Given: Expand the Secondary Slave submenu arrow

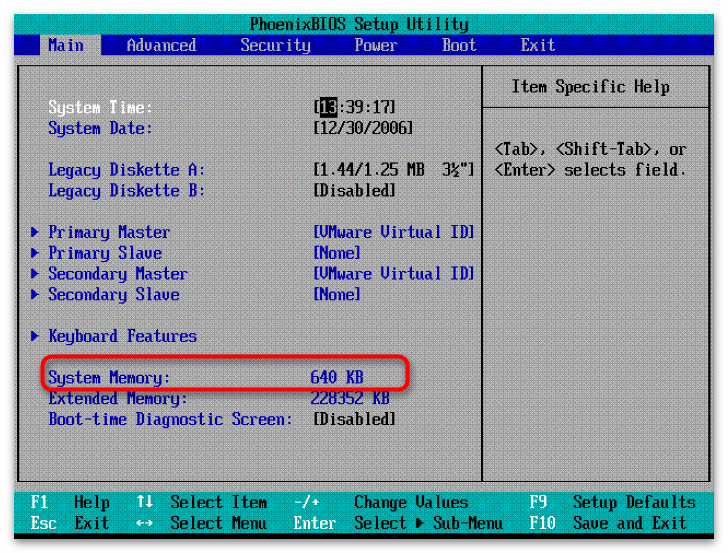Looking at the screenshot, I should click(35, 295).
